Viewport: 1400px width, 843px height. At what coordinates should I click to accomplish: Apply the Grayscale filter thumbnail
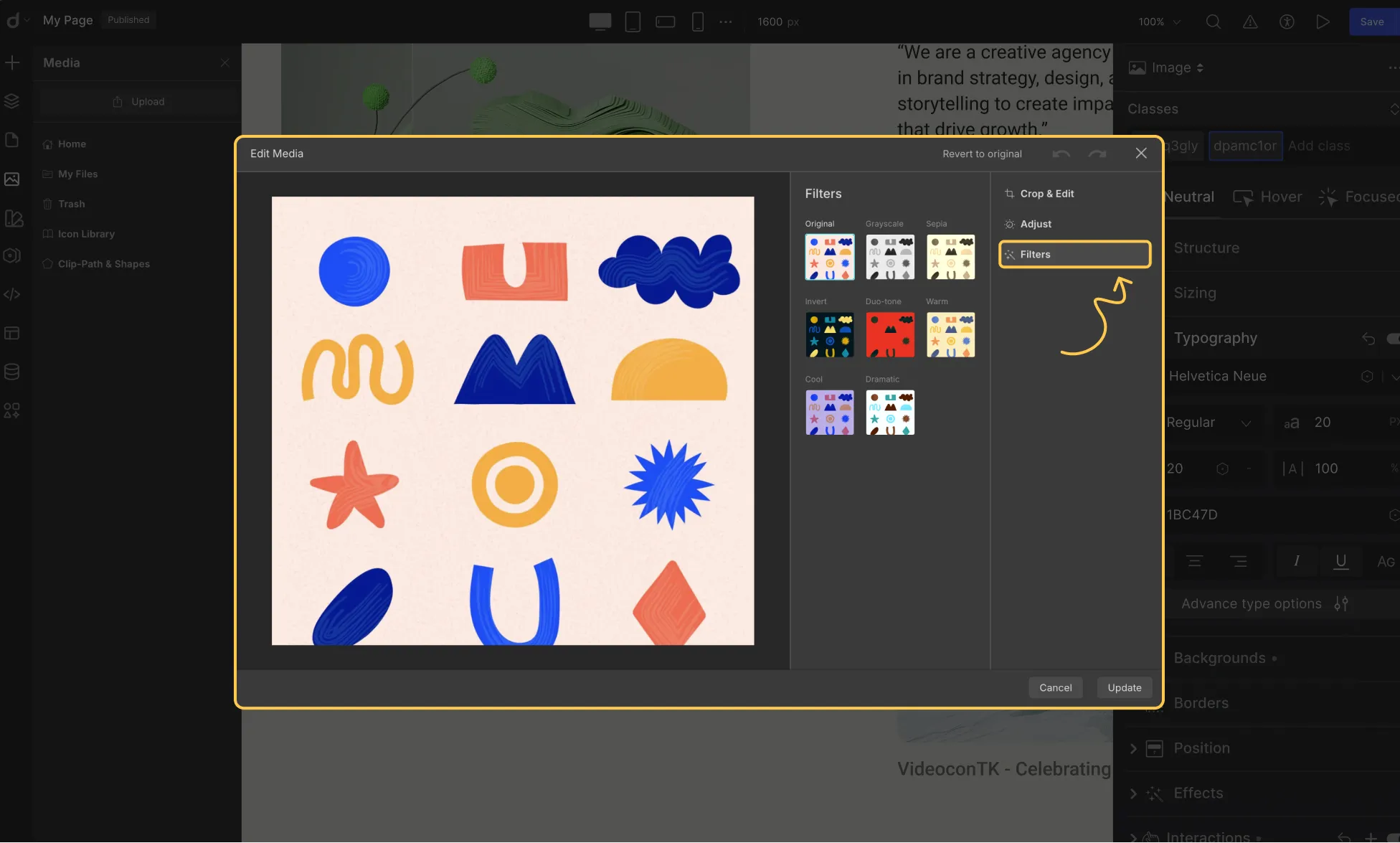pyautogui.click(x=890, y=257)
